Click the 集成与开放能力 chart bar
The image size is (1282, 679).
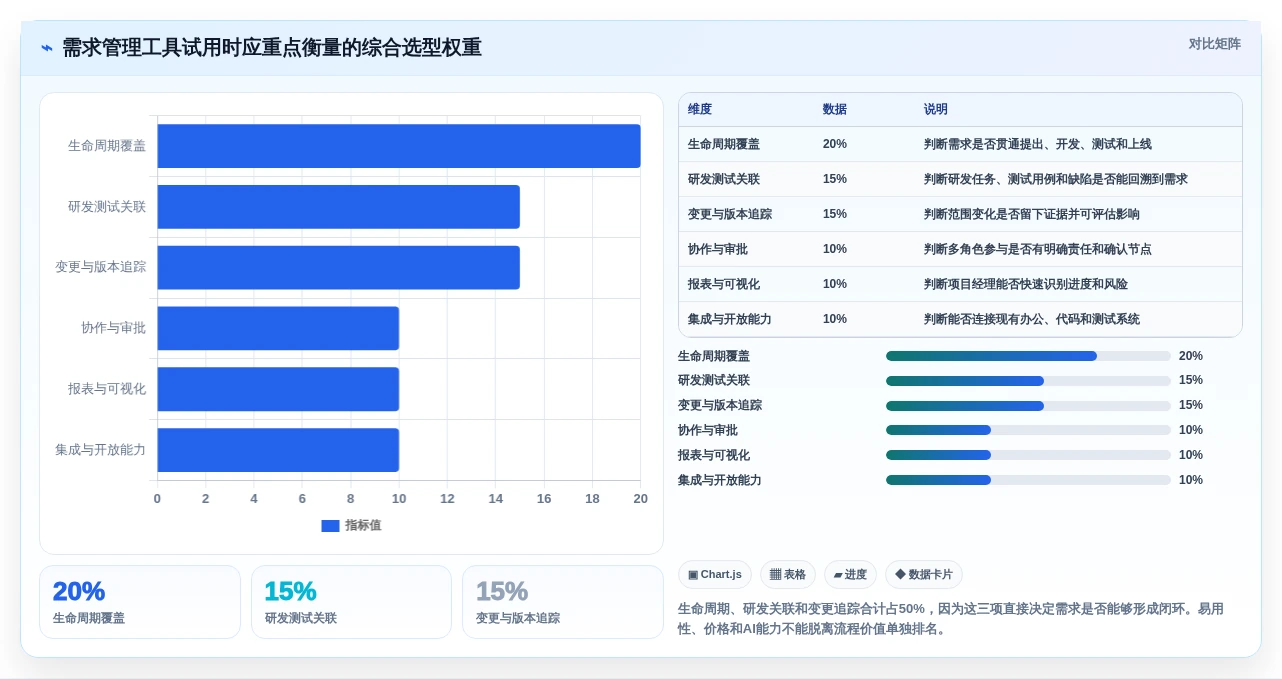(x=278, y=450)
